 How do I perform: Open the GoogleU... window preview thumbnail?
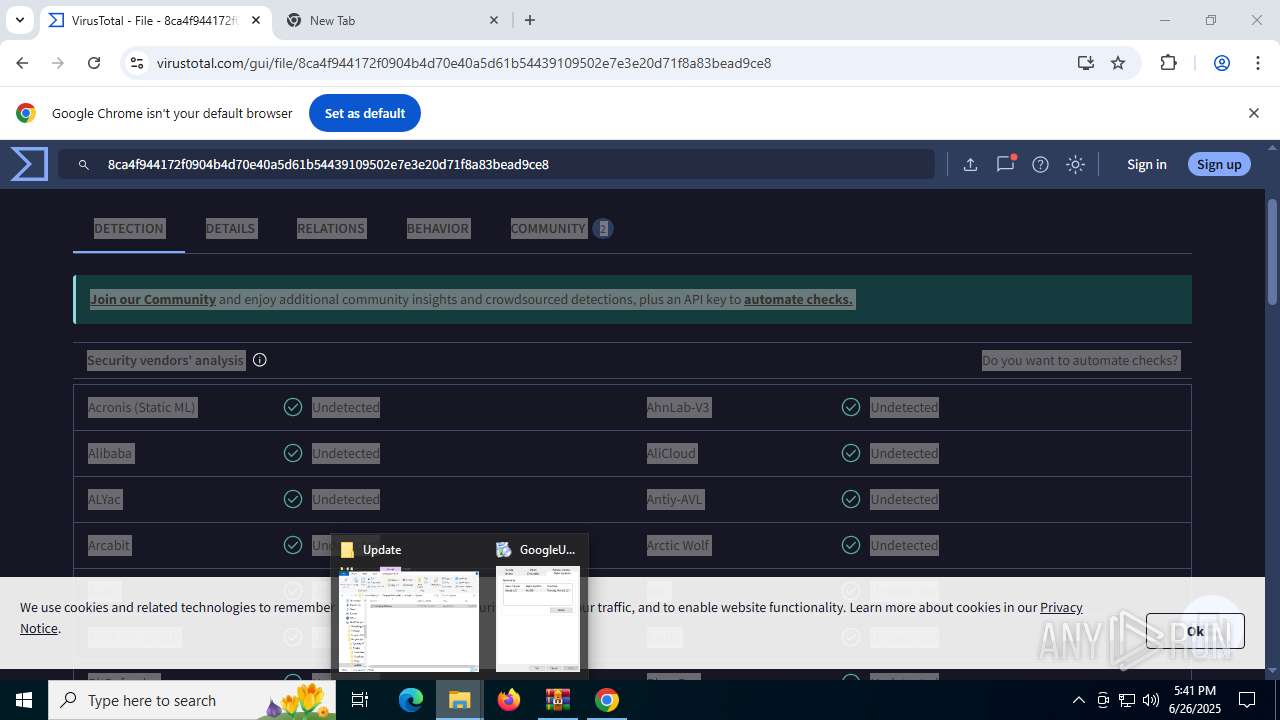(x=538, y=620)
